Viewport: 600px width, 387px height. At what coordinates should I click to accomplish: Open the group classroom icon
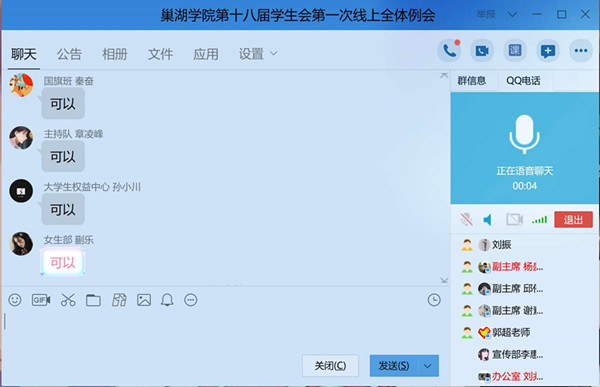click(x=515, y=51)
